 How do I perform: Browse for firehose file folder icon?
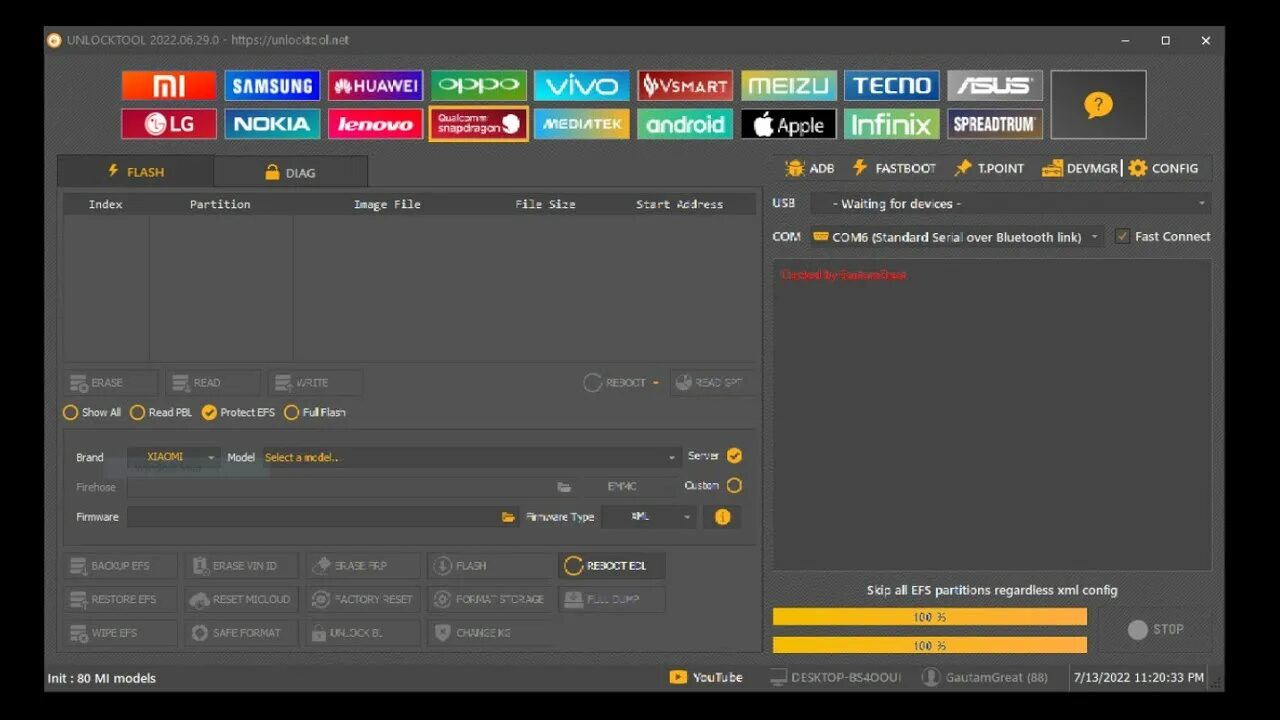point(564,487)
